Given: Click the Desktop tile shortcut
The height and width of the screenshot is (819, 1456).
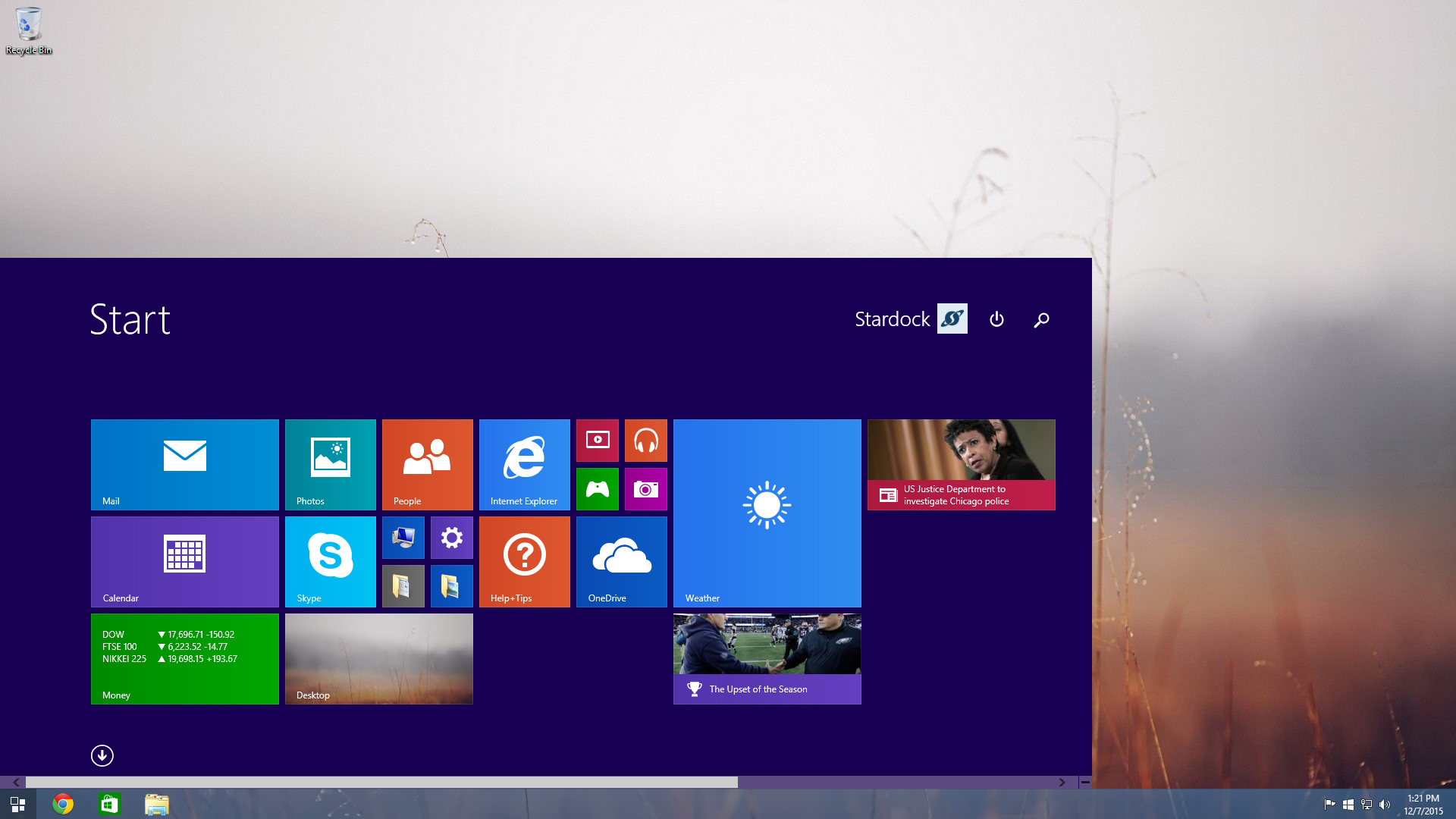Looking at the screenshot, I should 379,659.
